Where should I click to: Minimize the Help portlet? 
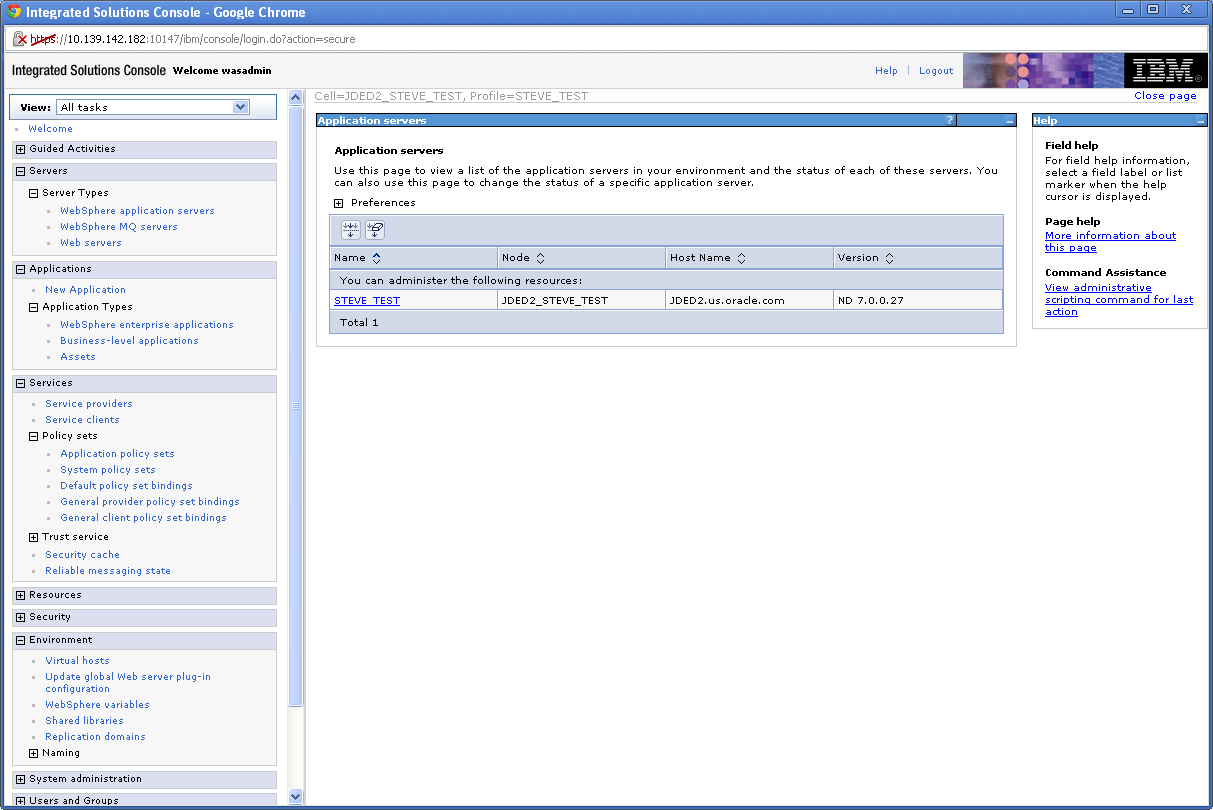tap(1201, 121)
